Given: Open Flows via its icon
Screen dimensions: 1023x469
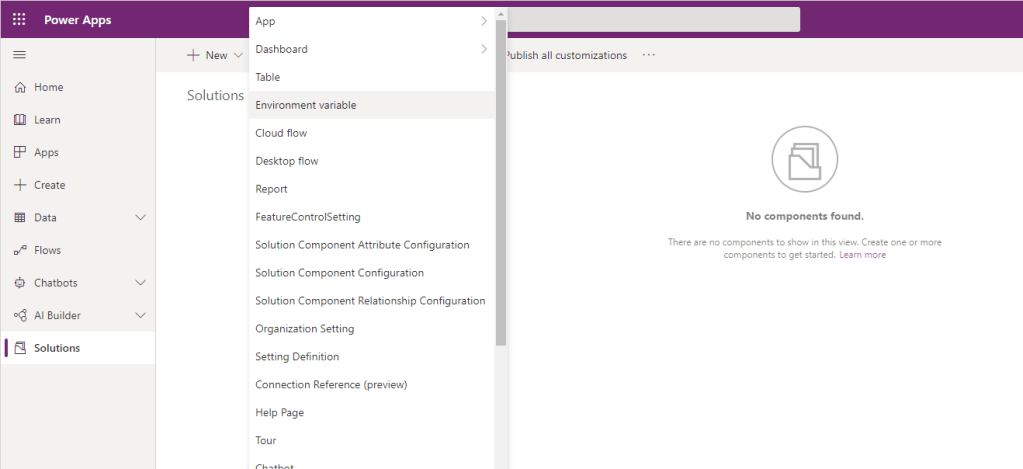Looking at the screenshot, I should coord(20,250).
